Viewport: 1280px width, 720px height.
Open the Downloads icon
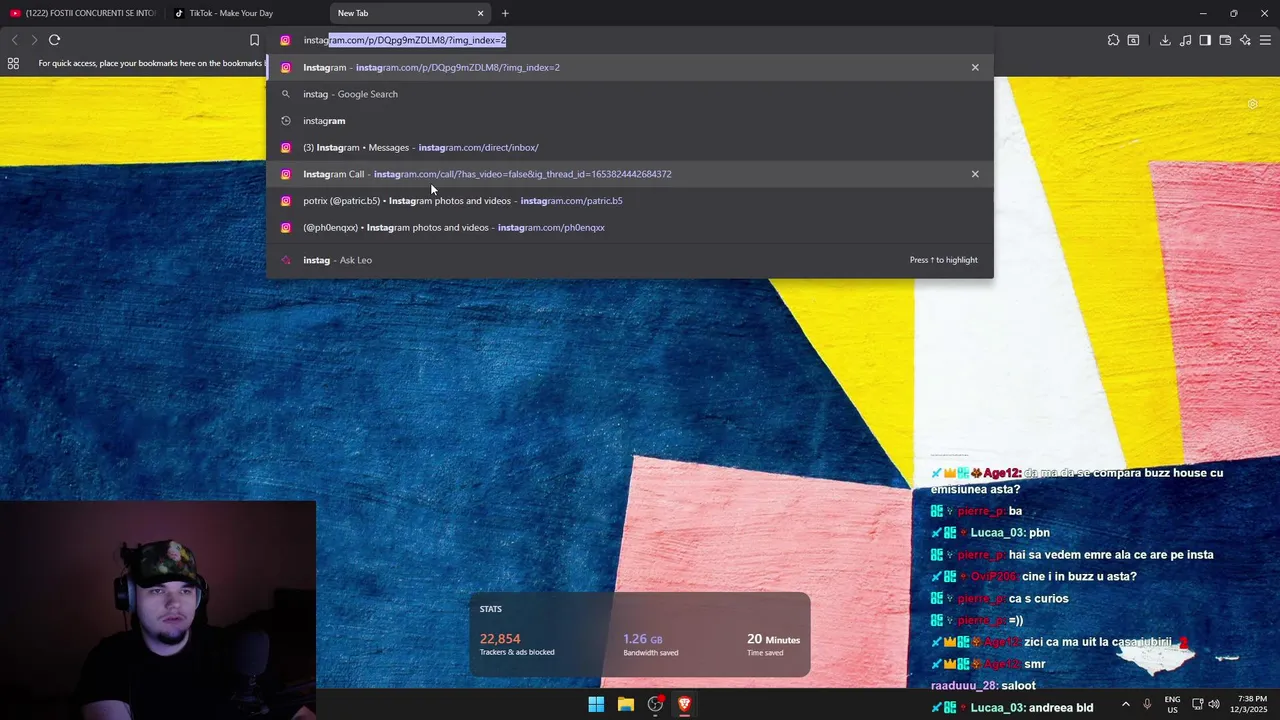(x=1165, y=40)
